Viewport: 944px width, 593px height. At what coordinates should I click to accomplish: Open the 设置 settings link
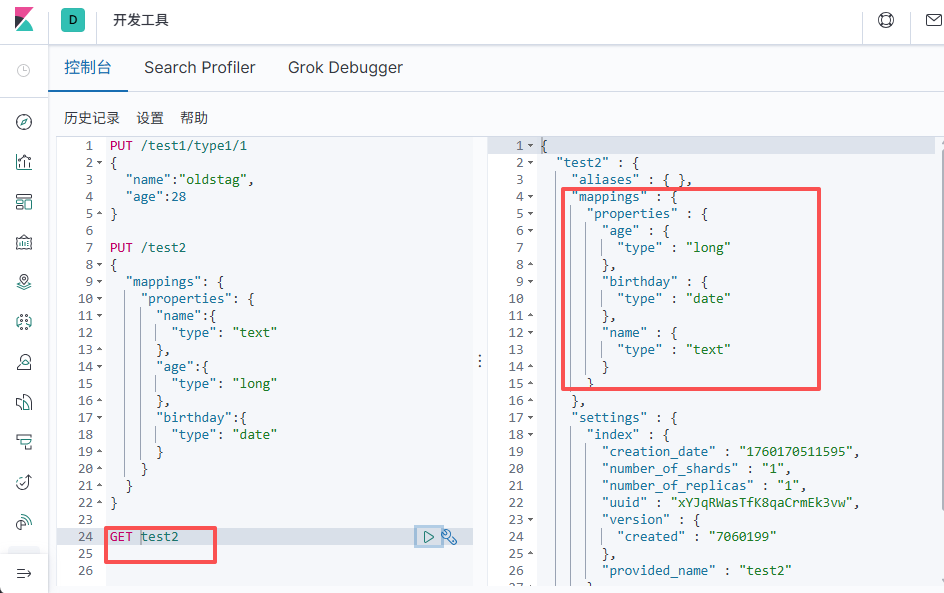point(150,118)
